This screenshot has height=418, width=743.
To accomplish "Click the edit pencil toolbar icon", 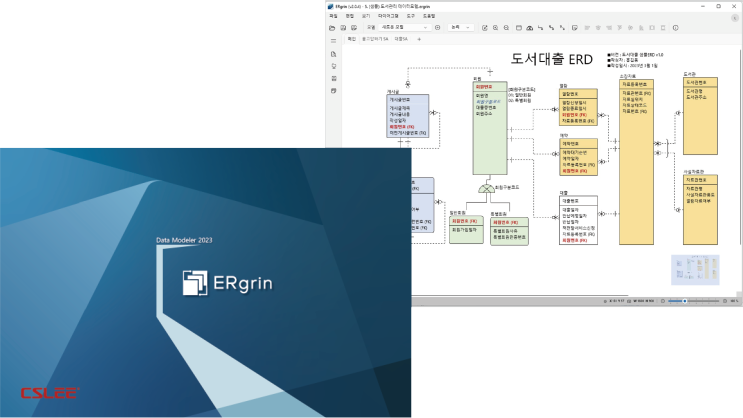I will [x=485, y=28].
